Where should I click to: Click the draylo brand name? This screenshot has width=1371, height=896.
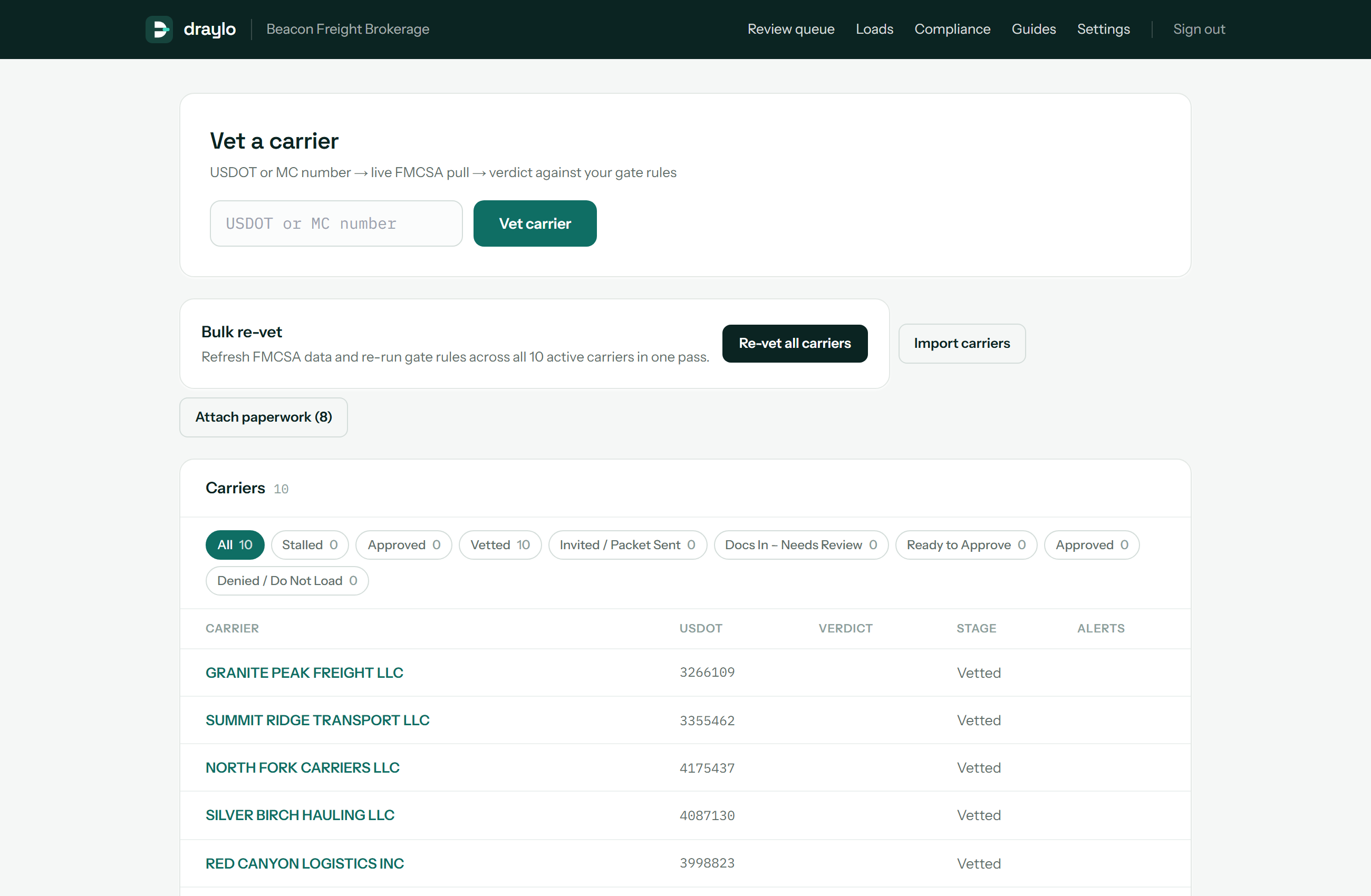[210, 30]
